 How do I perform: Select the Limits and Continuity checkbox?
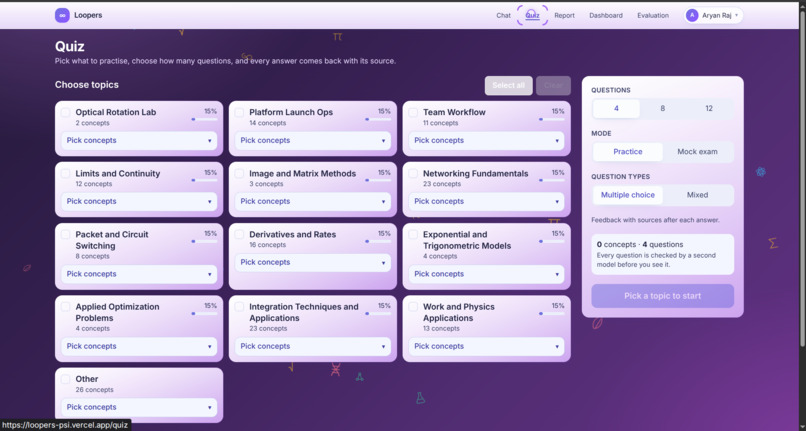point(66,173)
